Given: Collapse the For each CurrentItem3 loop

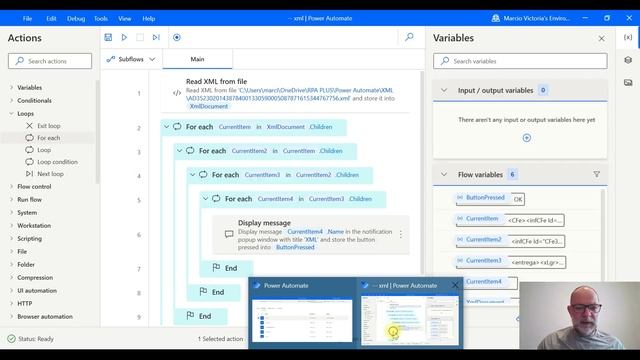Looking at the screenshot, I should 192,175.
